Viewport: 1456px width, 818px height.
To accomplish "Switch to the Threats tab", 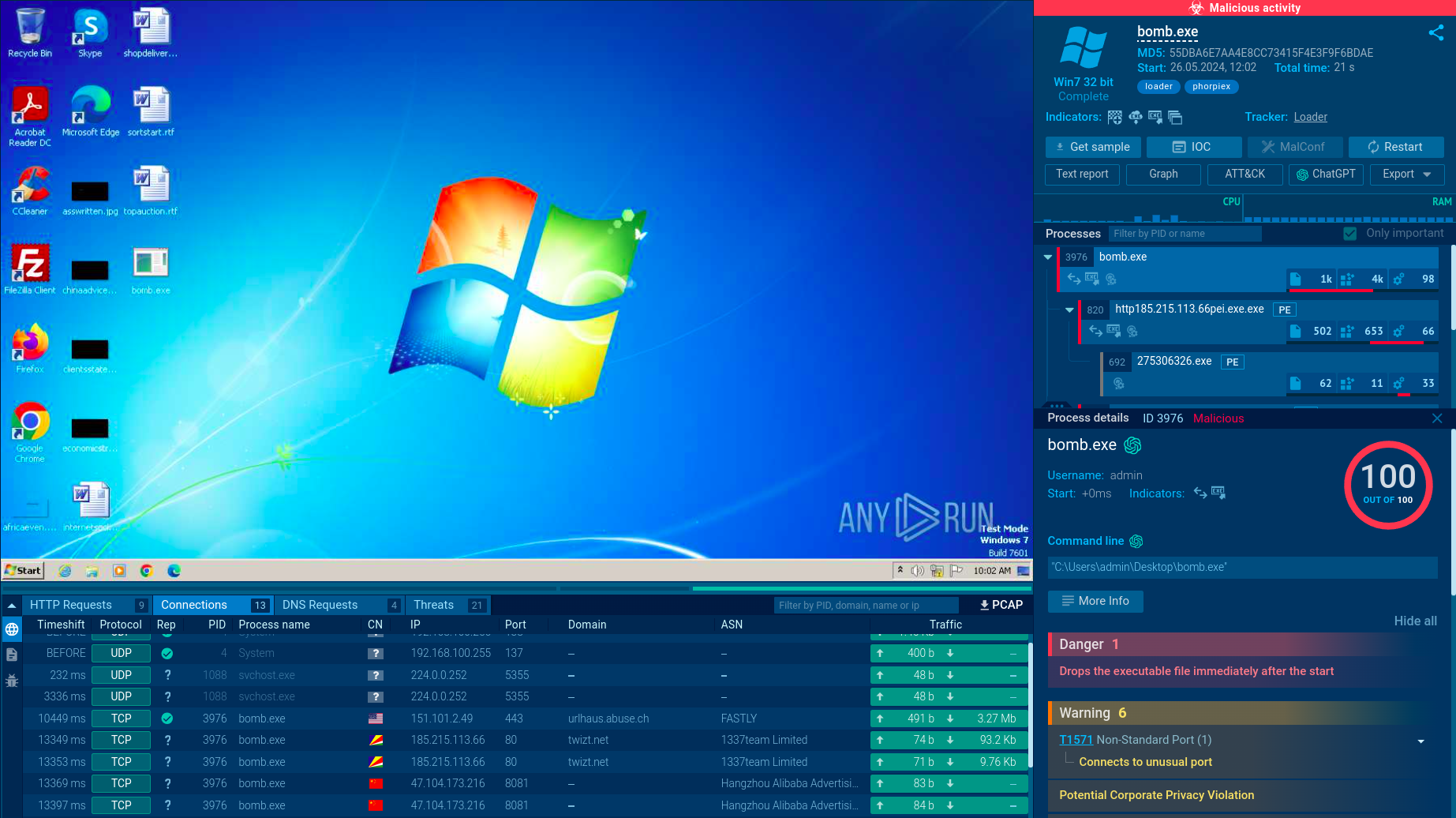I will point(433,605).
